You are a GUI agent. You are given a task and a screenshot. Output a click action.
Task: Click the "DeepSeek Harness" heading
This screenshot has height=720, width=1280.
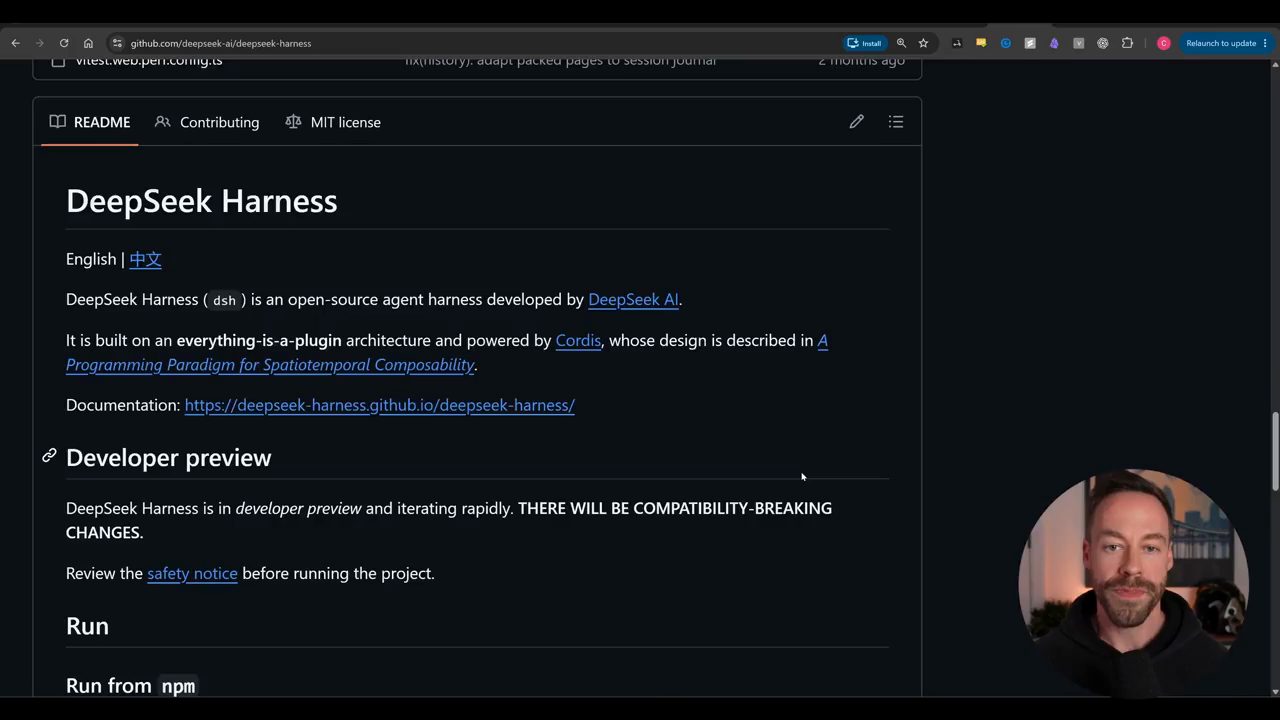(x=202, y=201)
